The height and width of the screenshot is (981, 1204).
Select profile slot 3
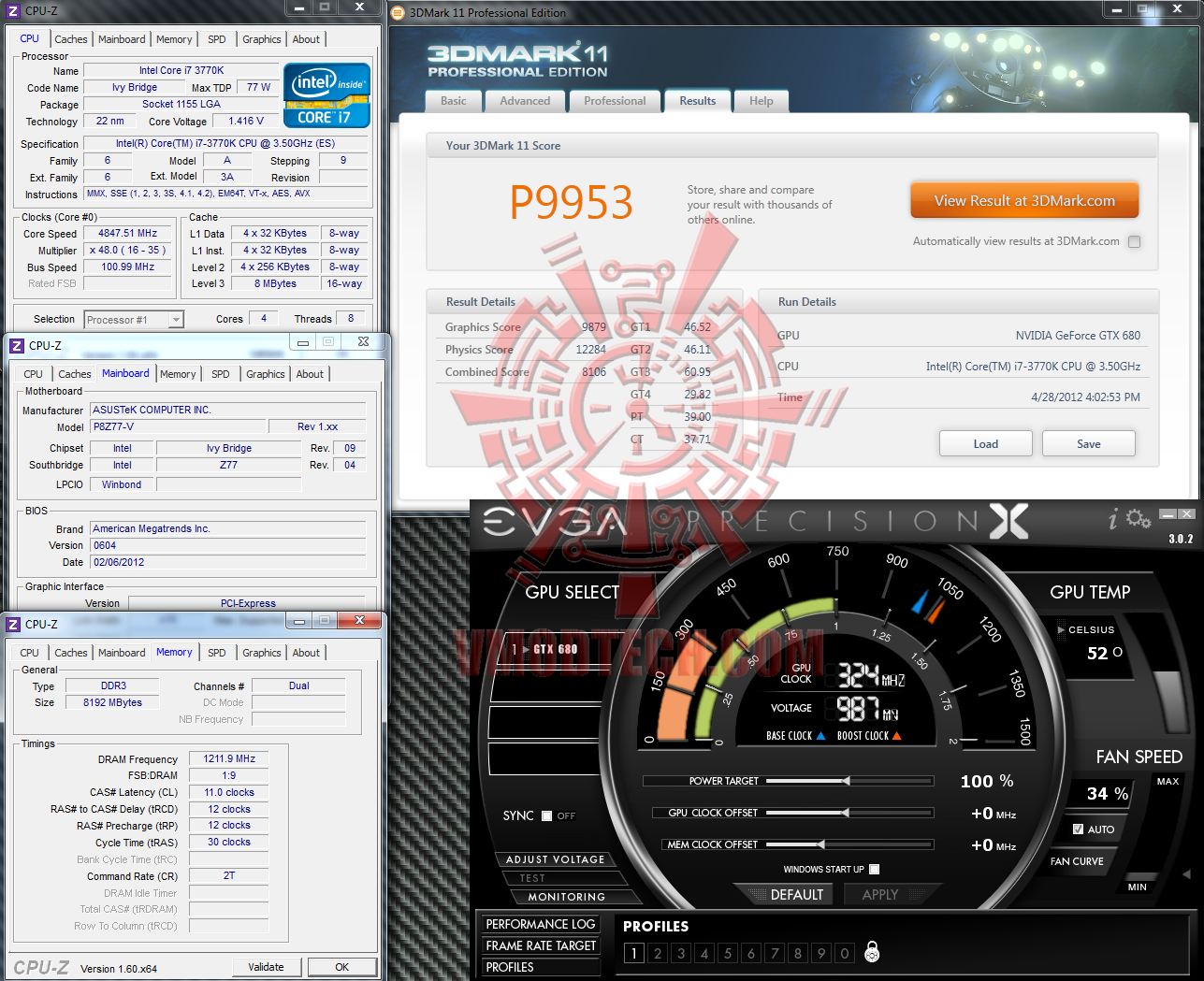(681, 953)
